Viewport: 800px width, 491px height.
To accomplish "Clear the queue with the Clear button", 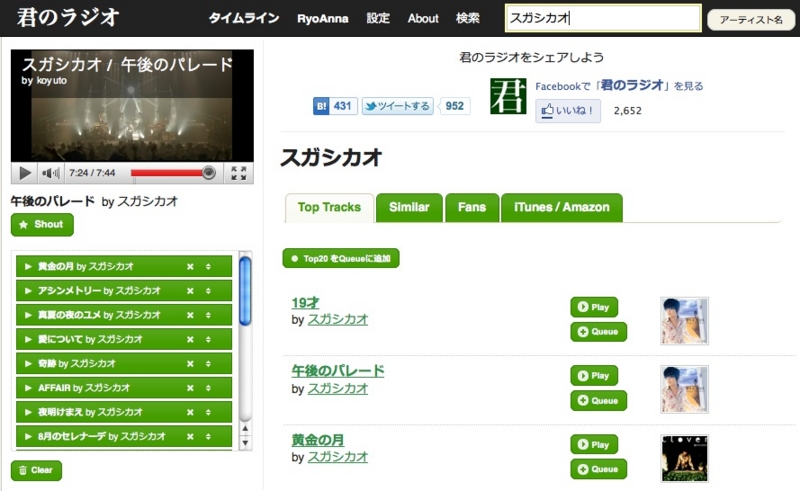I will click(36, 471).
